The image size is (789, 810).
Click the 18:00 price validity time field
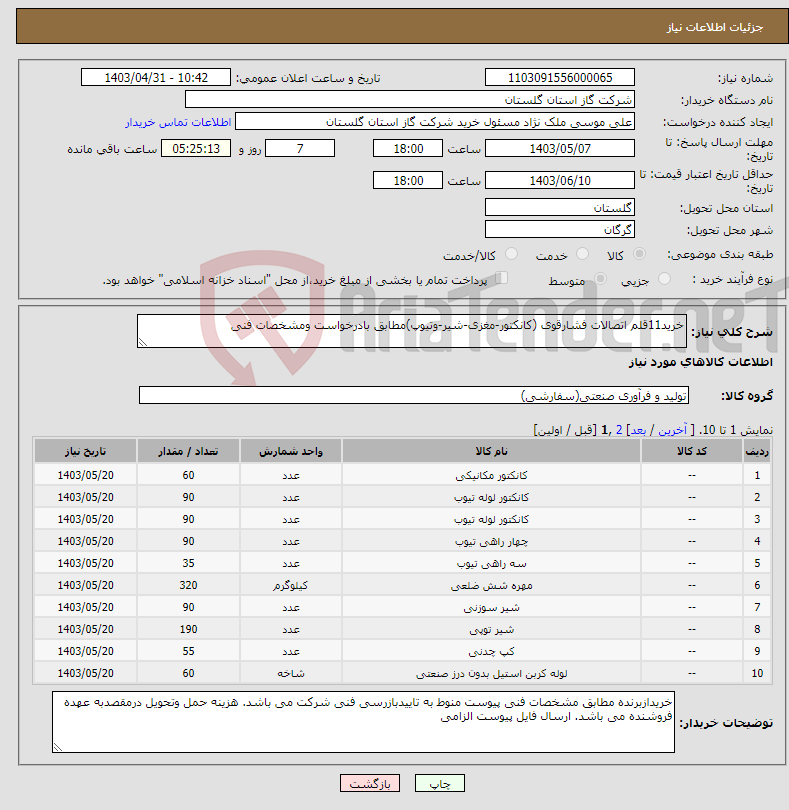click(x=408, y=180)
